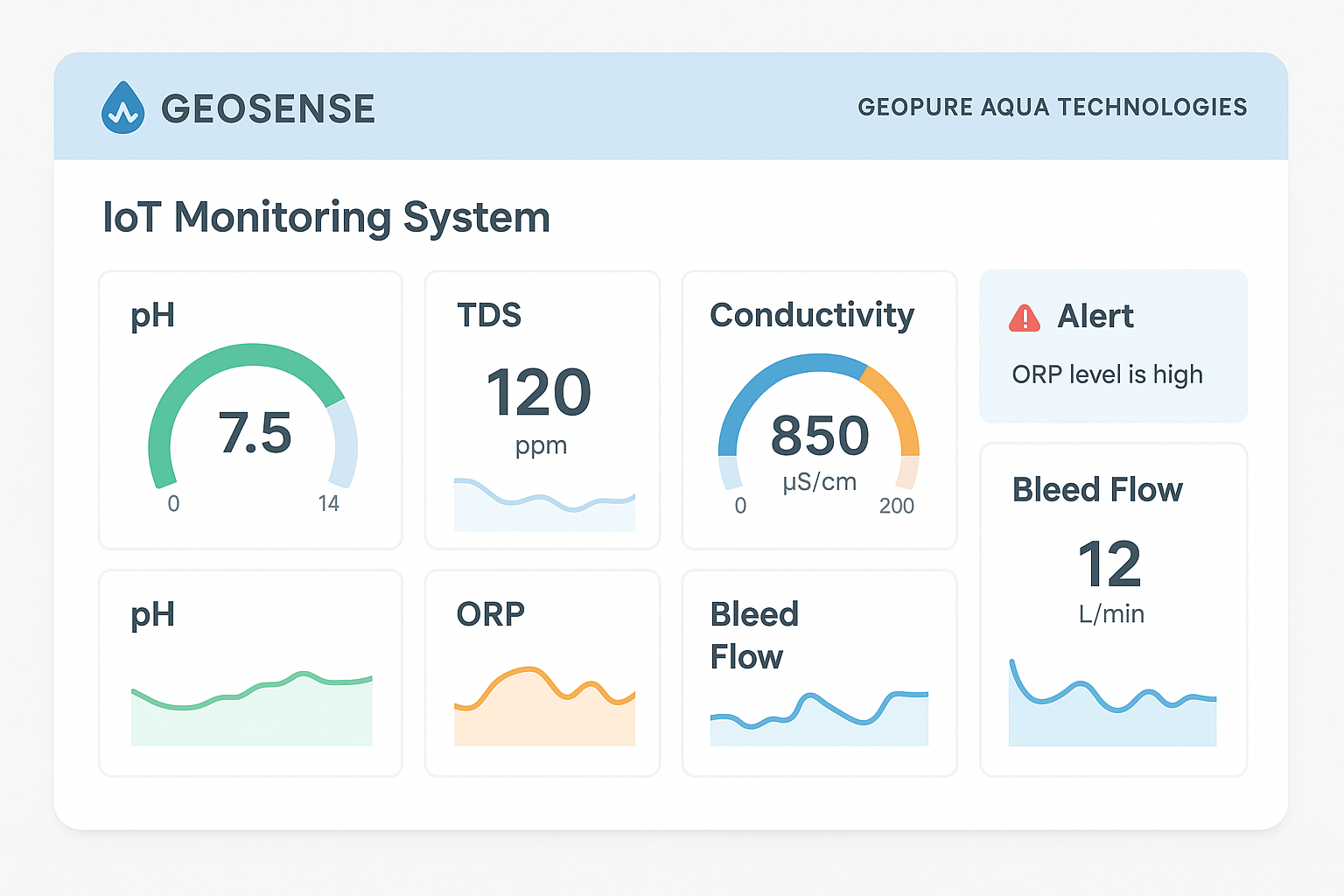The image size is (1344, 896).
Task: Click the Alert panel title
Action: (1095, 316)
